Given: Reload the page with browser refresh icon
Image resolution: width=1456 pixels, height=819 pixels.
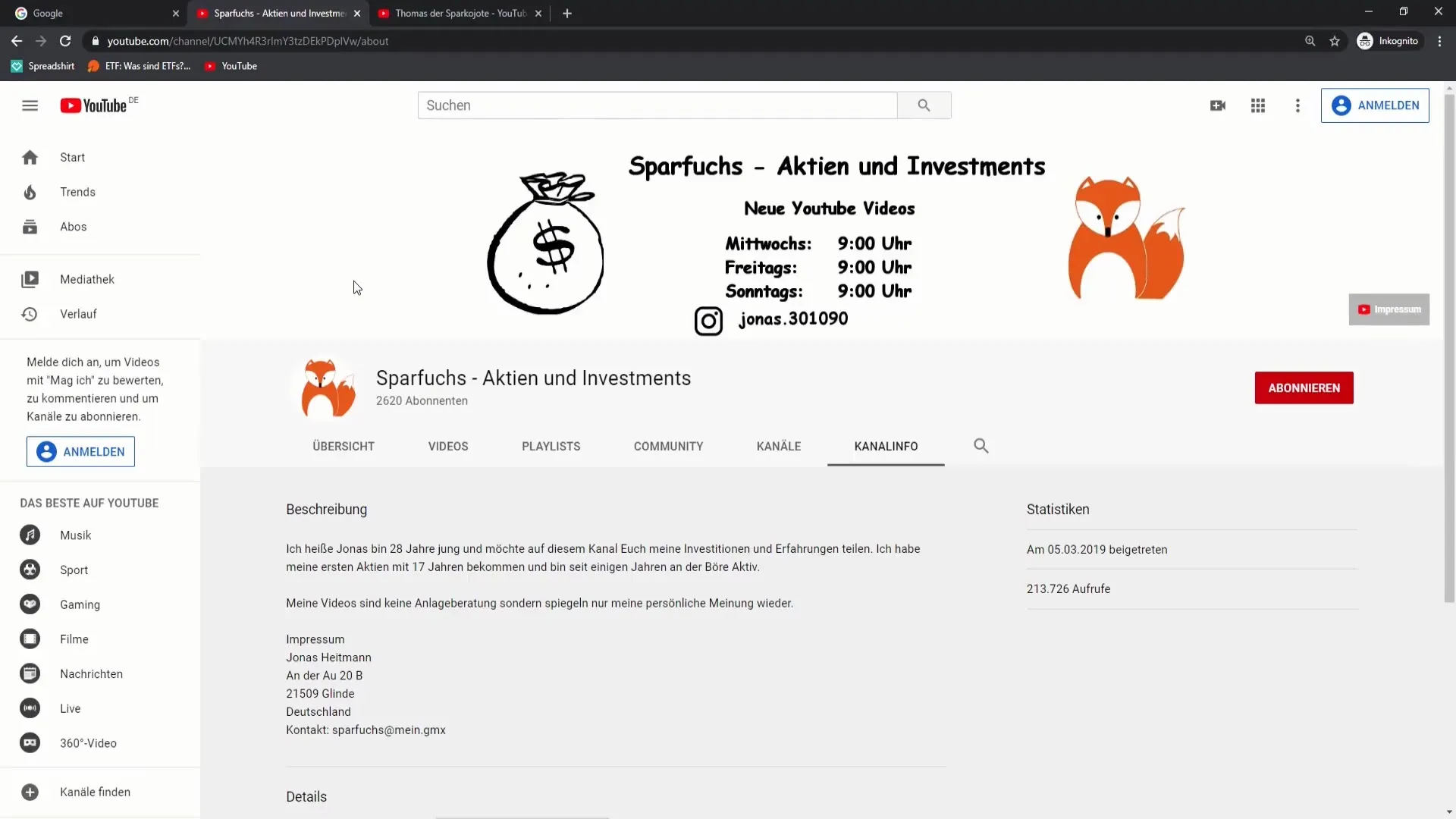Looking at the screenshot, I should [65, 41].
